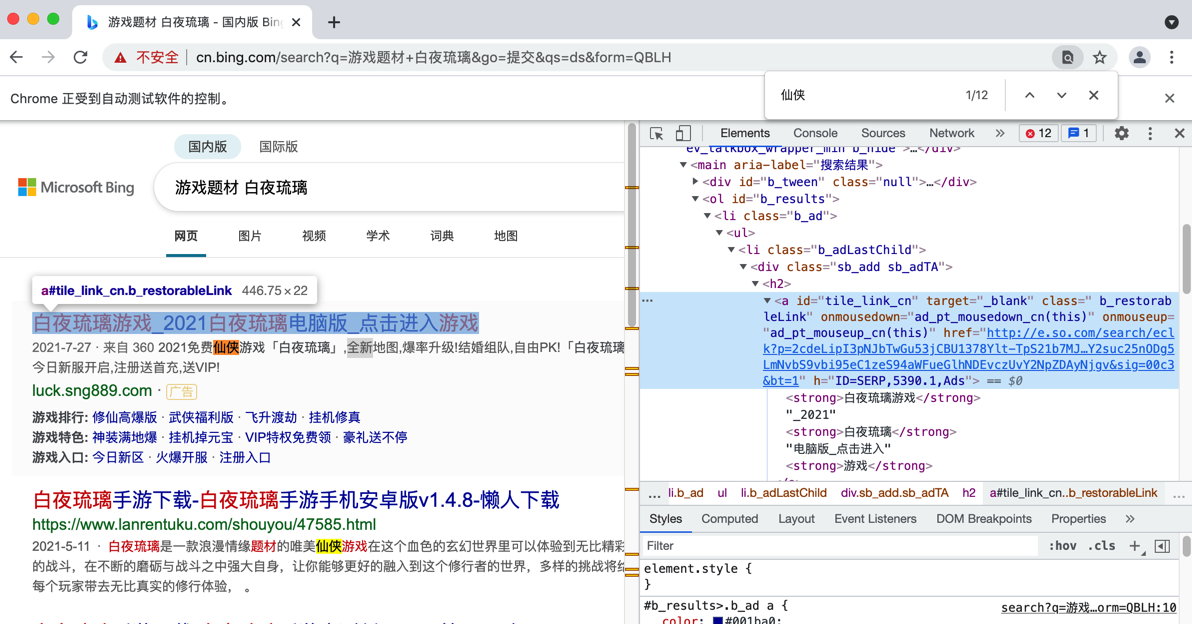Open the 12 errors indicator
This screenshot has height=624, width=1192.
1038,133
